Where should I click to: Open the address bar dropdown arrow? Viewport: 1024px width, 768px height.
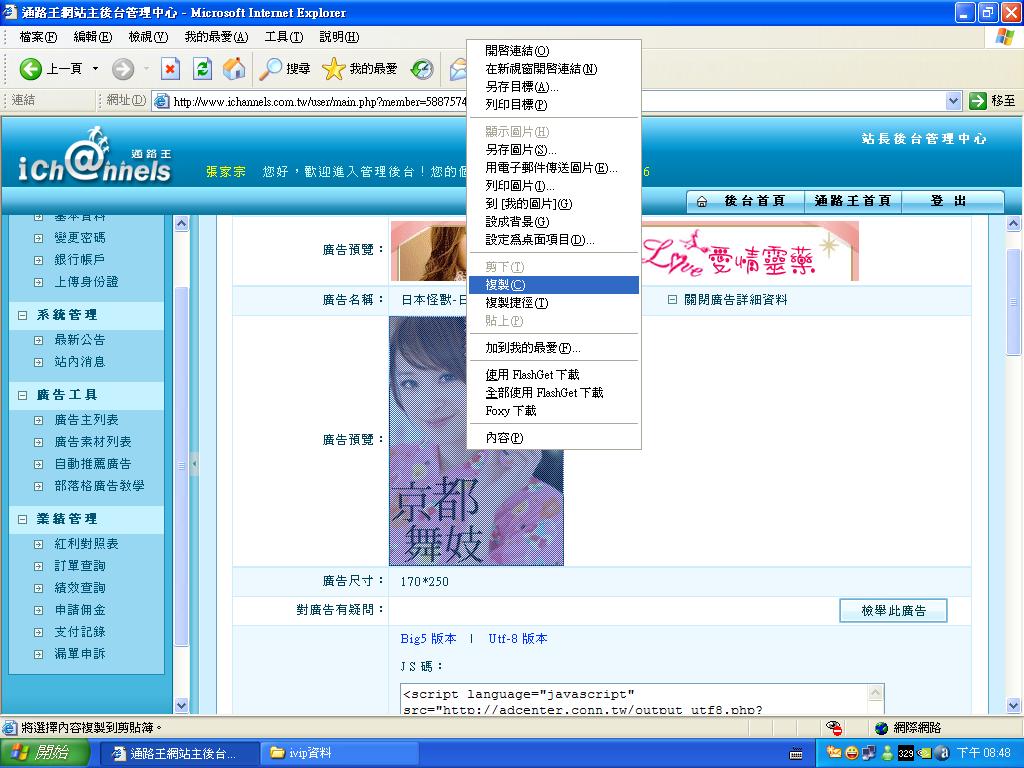coord(953,101)
